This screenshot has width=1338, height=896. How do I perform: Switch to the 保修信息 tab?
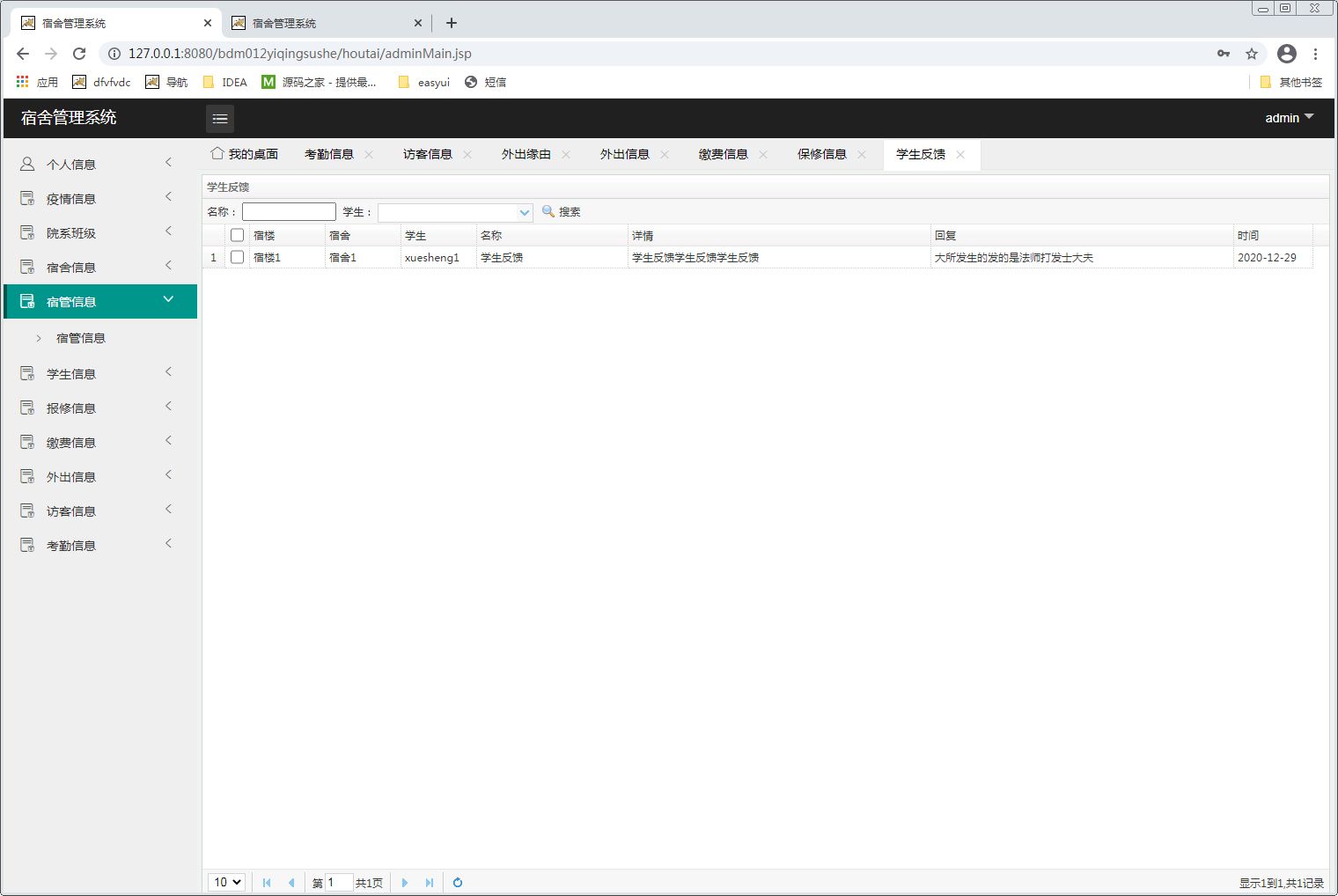pyautogui.click(x=822, y=154)
